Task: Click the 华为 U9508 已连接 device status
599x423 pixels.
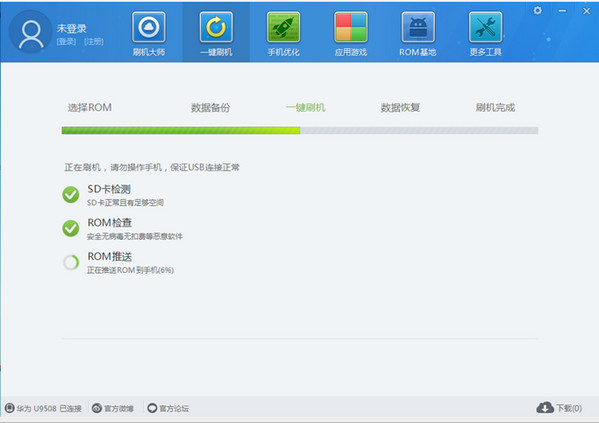Action: pos(43,408)
